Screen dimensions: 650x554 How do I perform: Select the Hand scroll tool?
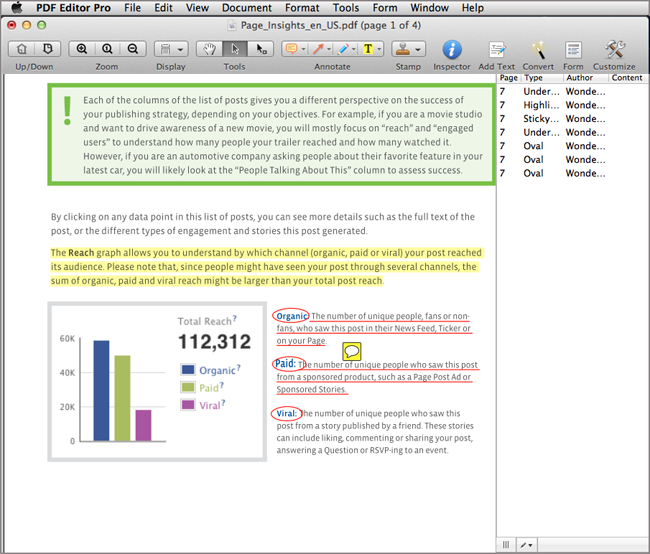click(x=209, y=49)
